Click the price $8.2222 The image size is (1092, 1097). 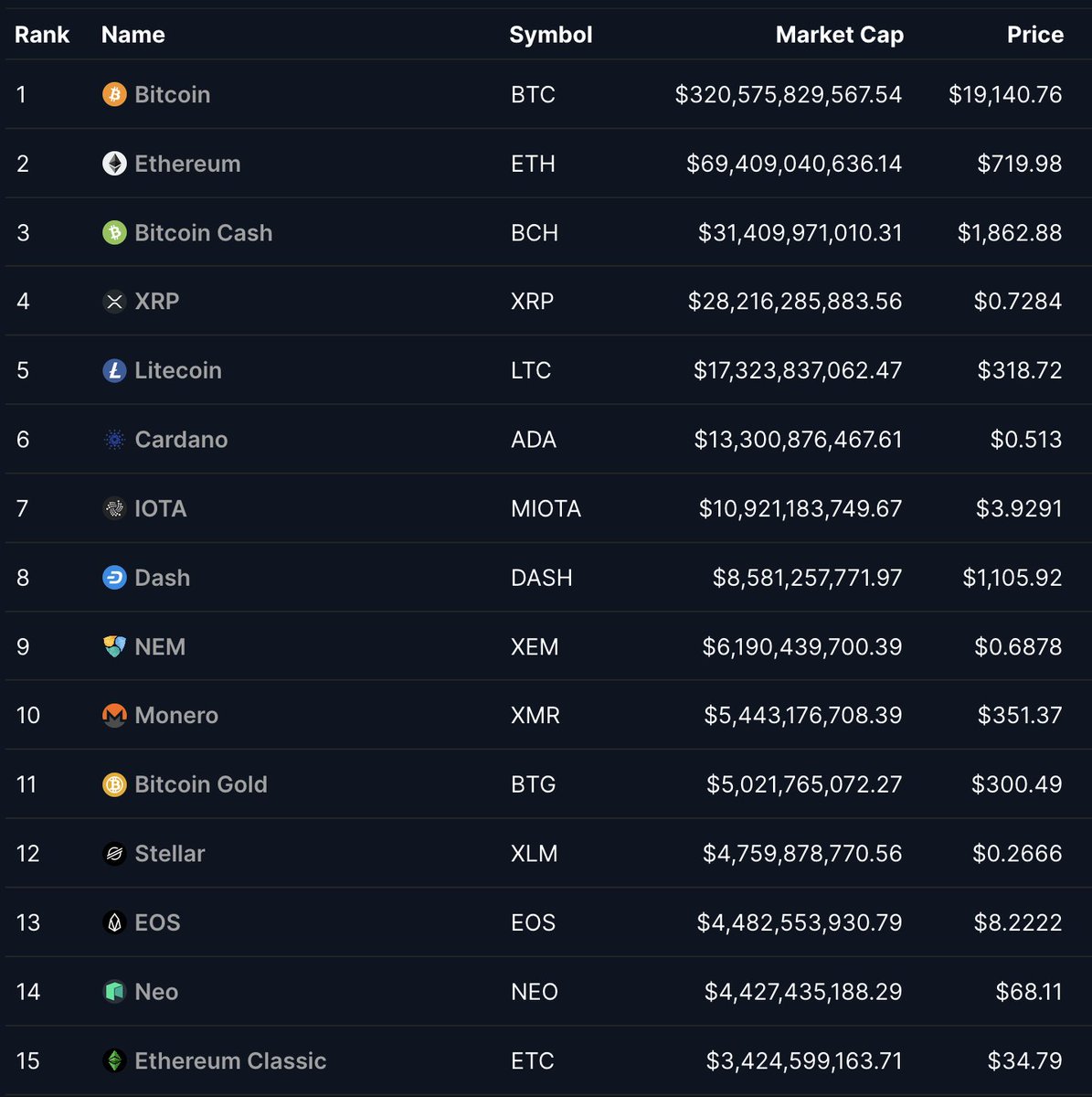(1018, 922)
